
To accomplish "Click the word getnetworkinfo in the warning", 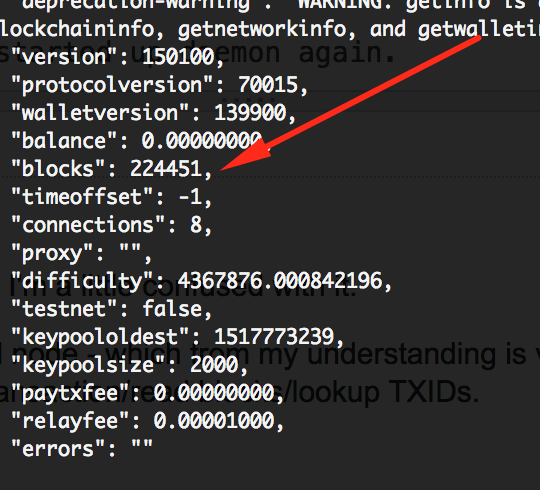I will 262,30.
